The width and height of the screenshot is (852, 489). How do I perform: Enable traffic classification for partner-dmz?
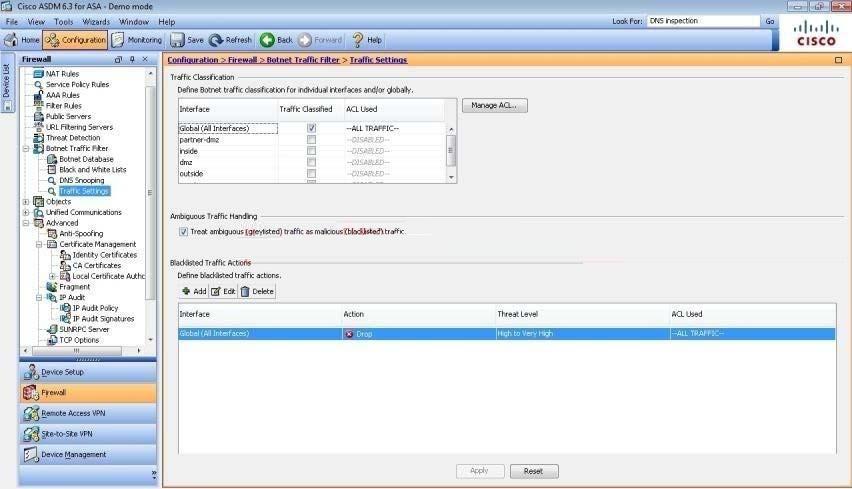[311, 140]
